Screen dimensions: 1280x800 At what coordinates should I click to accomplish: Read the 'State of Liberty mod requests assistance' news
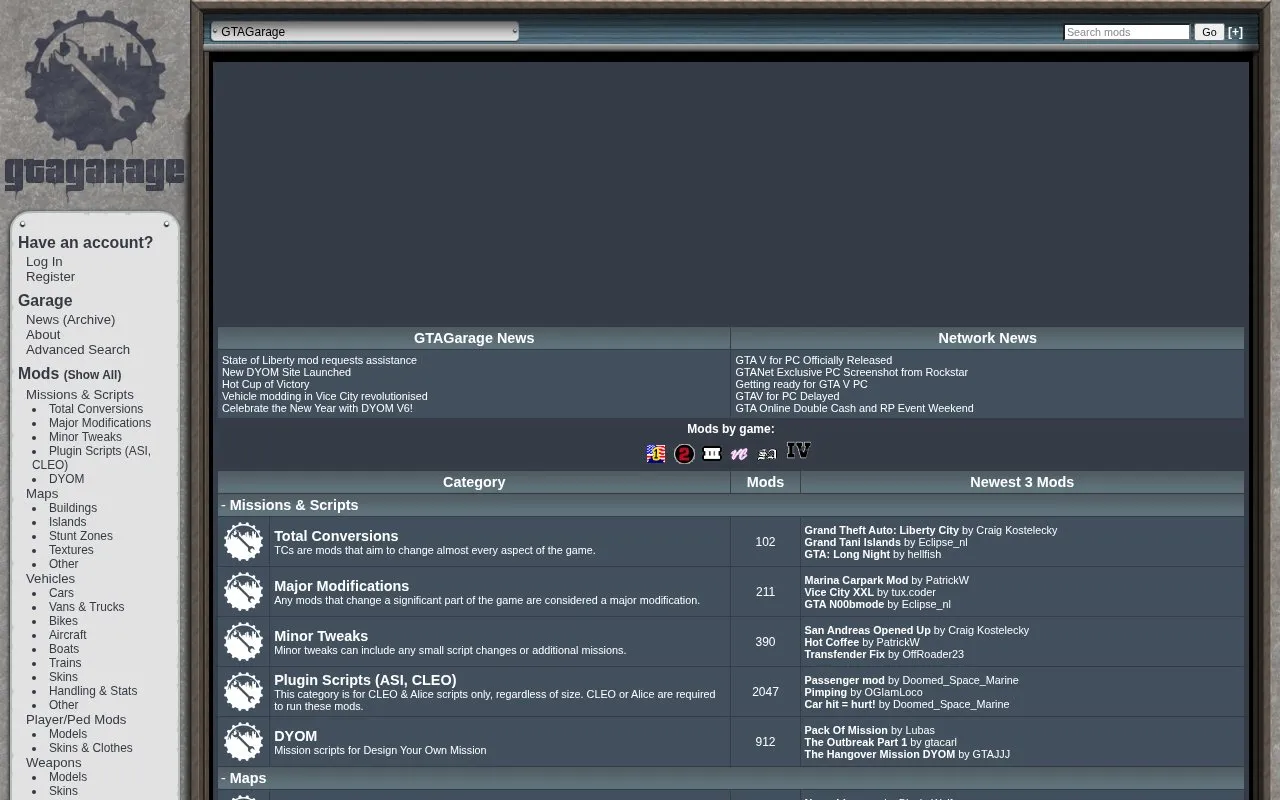coord(319,360)
